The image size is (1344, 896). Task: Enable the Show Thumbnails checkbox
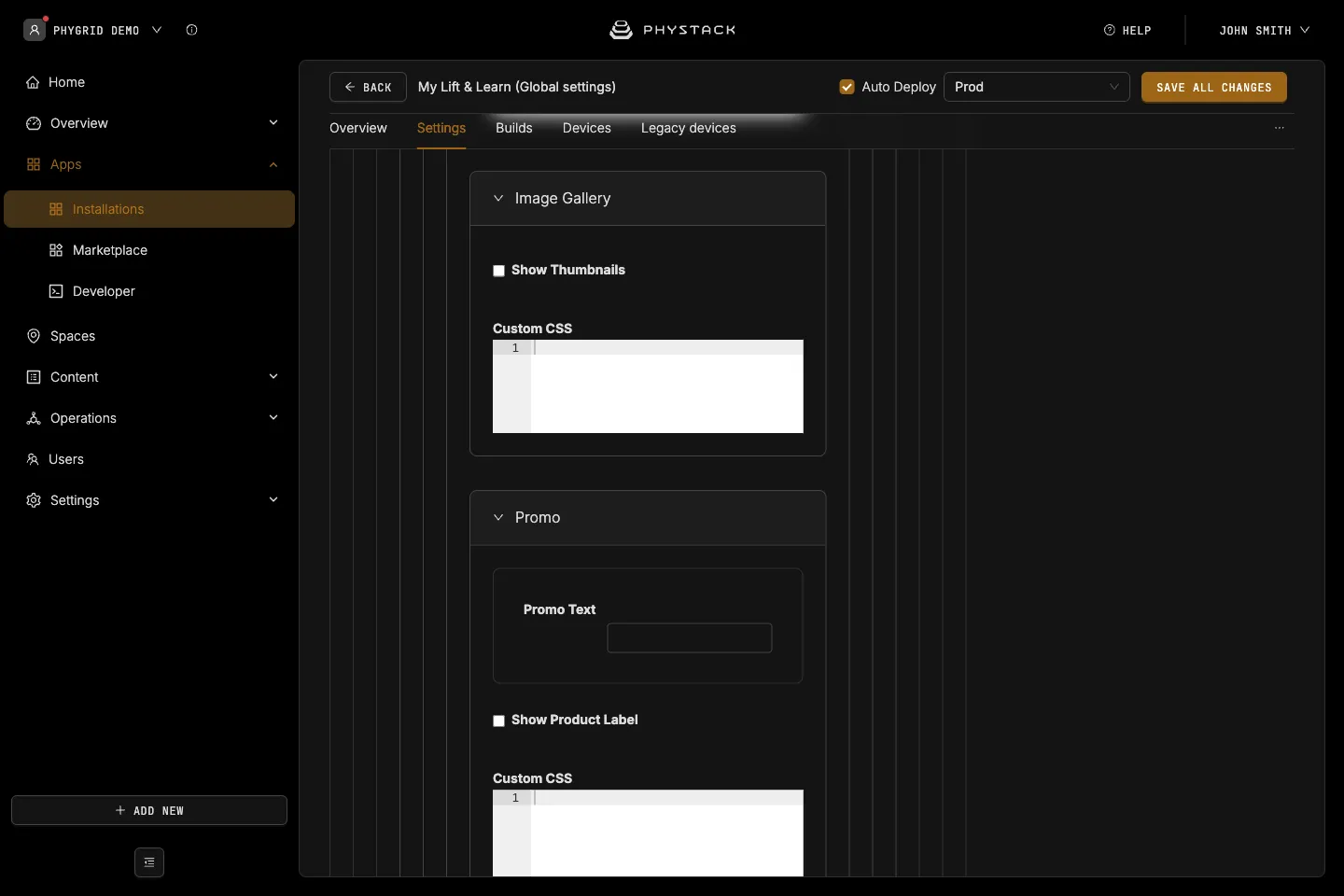click(499, 271)
